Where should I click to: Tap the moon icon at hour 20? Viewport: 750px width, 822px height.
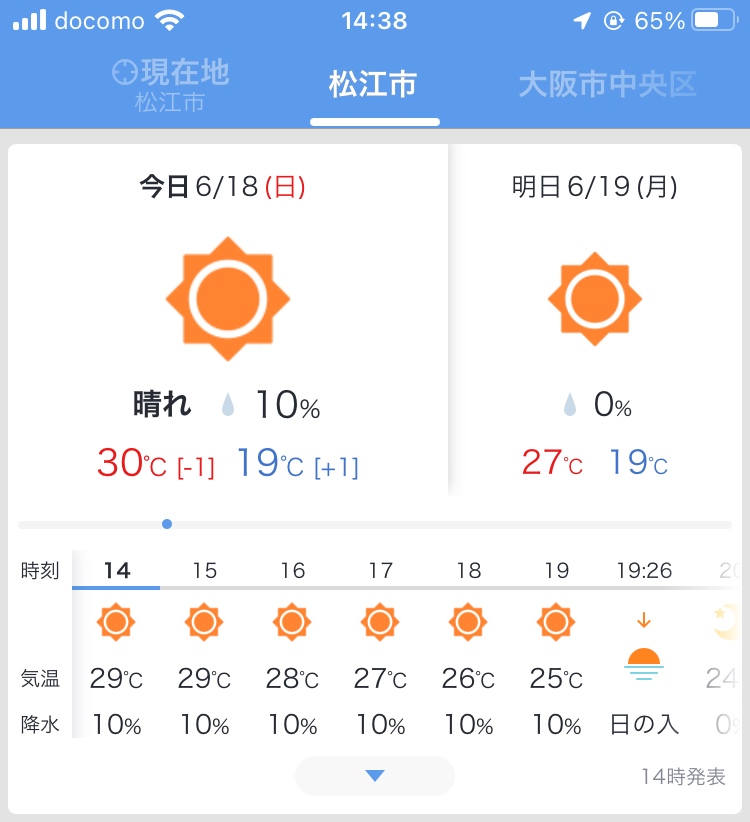coord(726,622)
